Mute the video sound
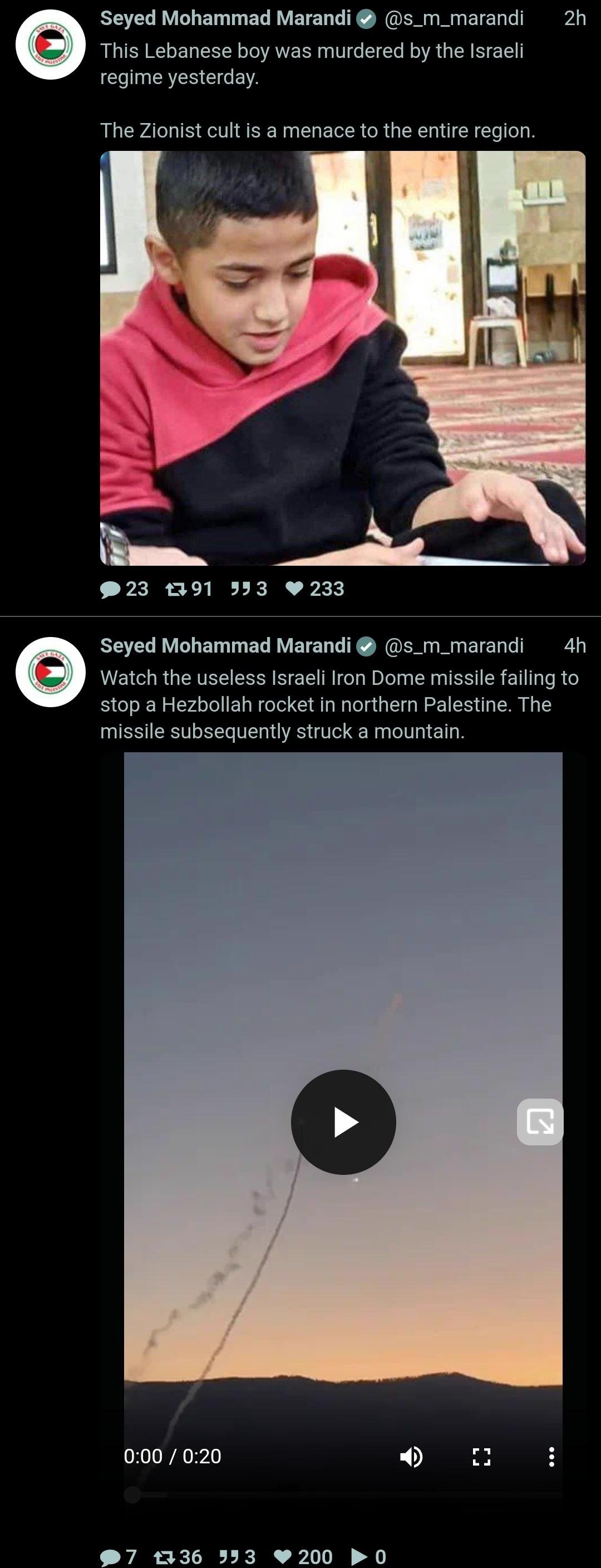Viewport: 601px width, 1568px height. 411,1457
